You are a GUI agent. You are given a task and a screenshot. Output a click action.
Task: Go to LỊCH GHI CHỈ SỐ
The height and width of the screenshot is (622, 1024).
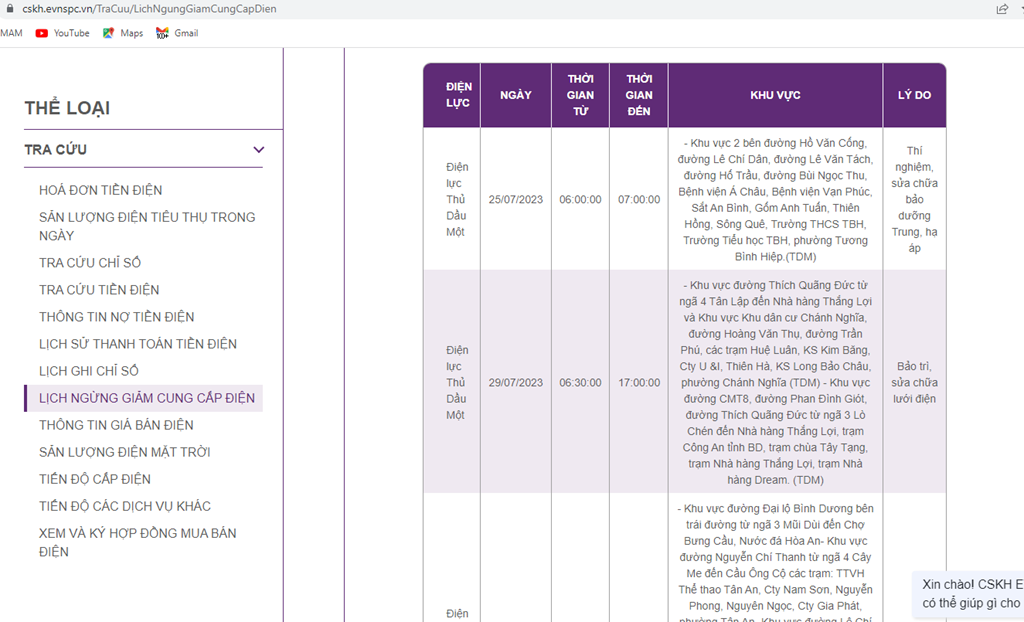[x=88, y=371]
